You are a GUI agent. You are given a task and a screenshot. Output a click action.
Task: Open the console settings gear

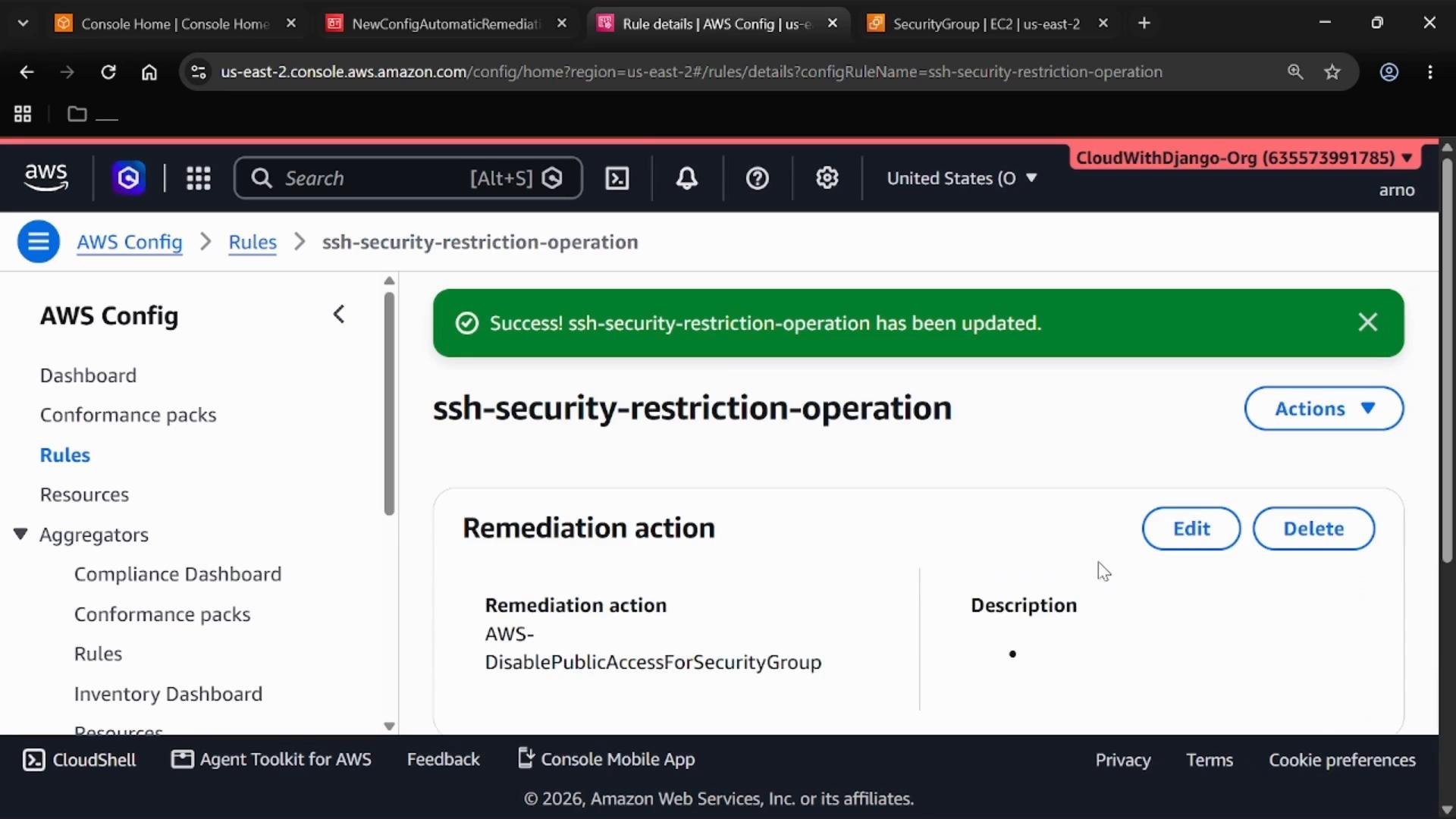pos(827,178)
